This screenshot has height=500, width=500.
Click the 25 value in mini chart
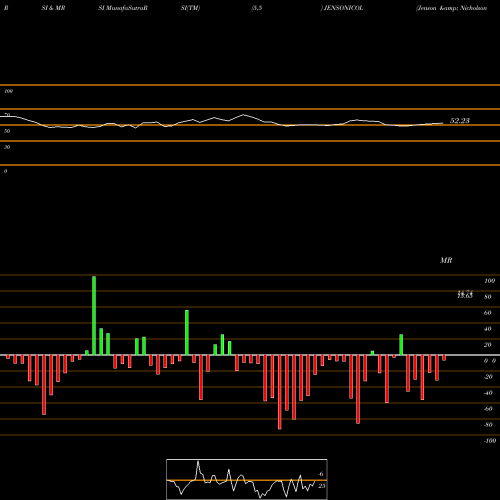pyautogui.click(x=322, y=486)
